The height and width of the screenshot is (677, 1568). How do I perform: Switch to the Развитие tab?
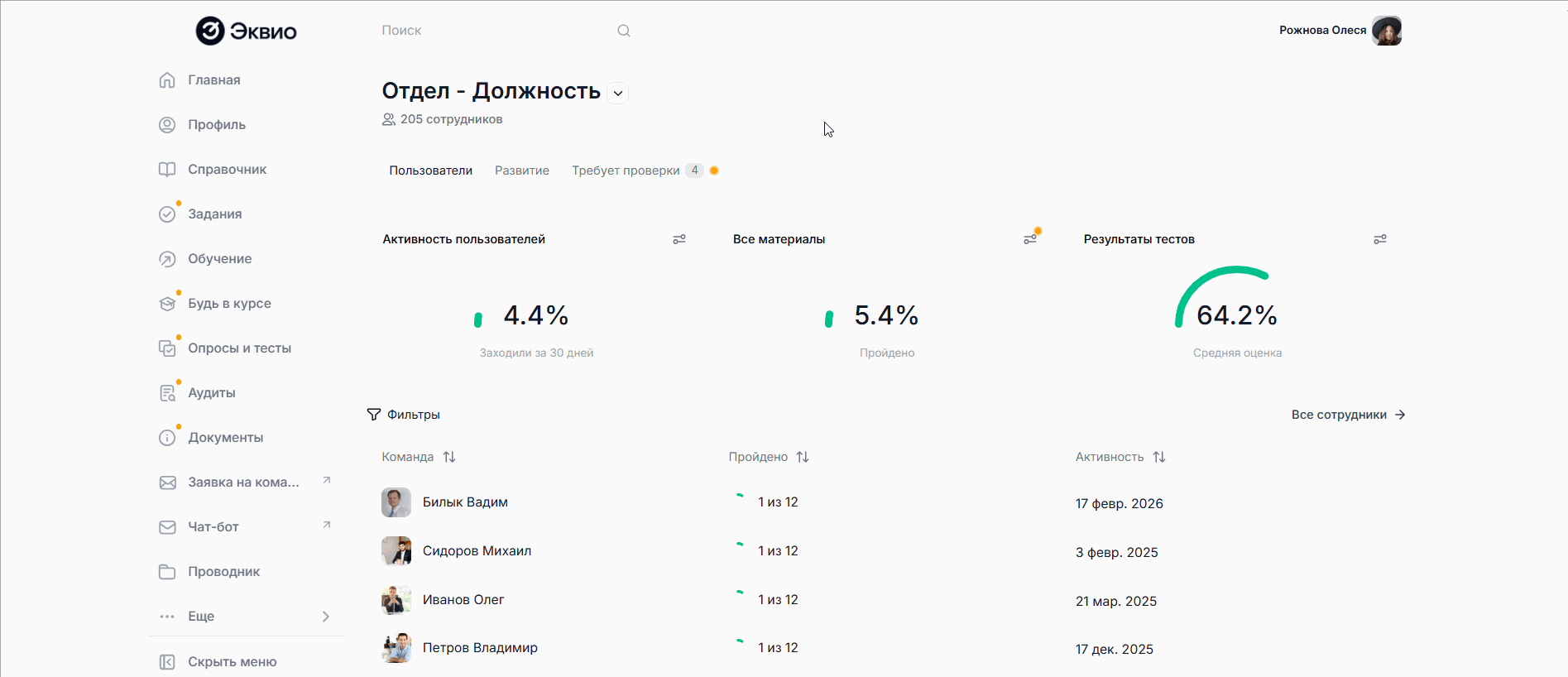click(x=522, y=170)
